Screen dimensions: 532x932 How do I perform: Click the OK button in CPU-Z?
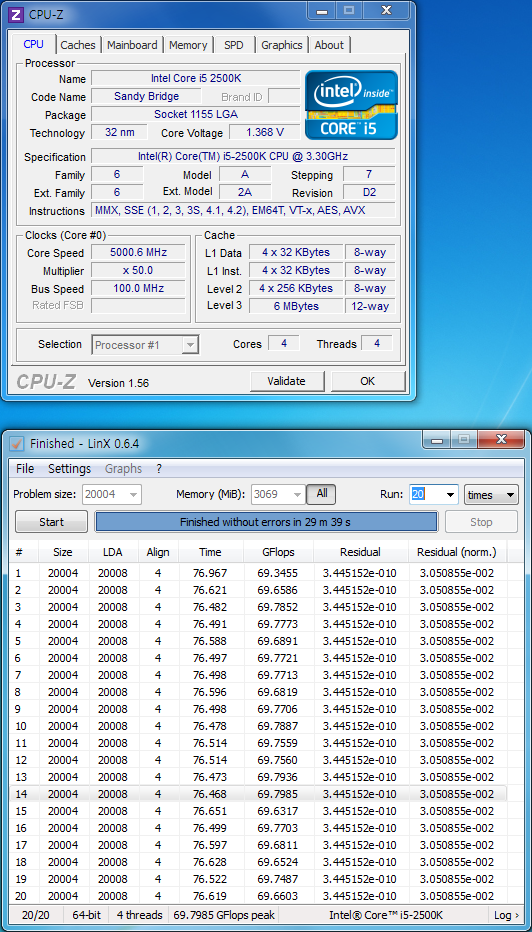368,382
